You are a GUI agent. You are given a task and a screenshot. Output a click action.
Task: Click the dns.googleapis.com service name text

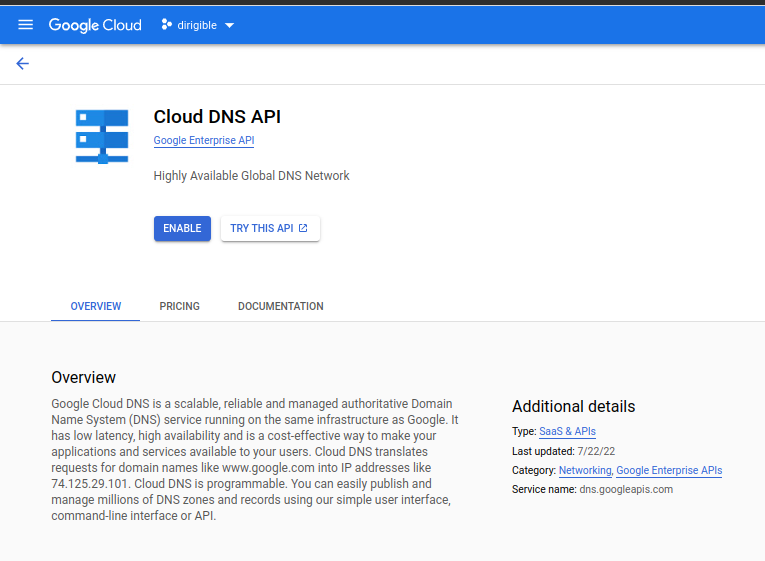[x=626, y=489]
